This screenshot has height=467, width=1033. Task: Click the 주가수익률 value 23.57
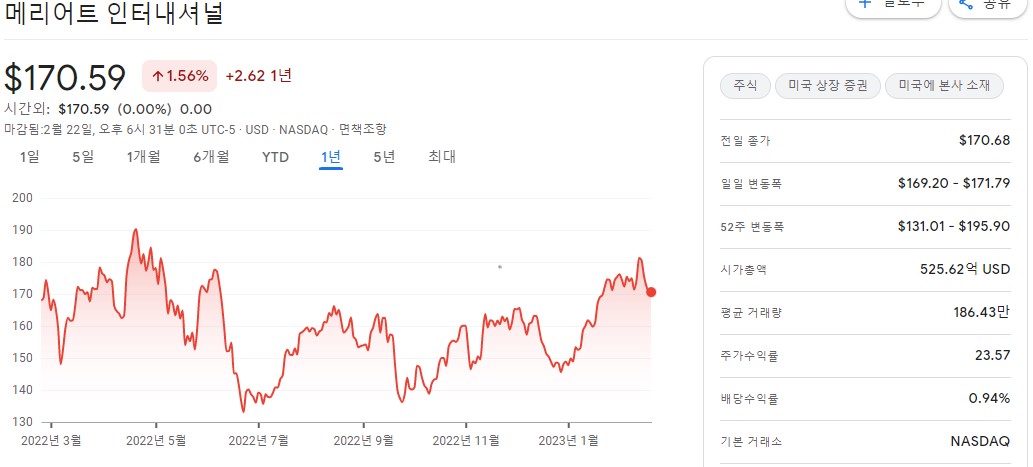click(992, 355)
